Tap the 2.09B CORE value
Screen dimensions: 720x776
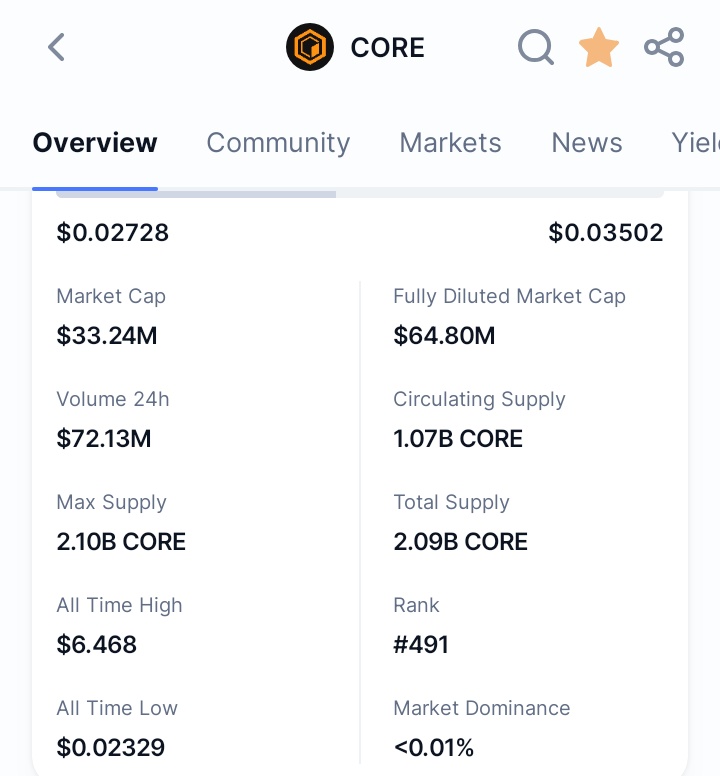point(461,541)
